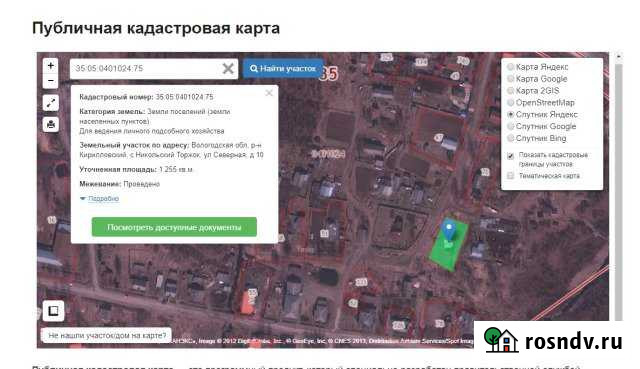Toggle fullscreen map with the arrows icon
Image resolution: width=640 pixels, height=369 pixels.
point(51,103)
